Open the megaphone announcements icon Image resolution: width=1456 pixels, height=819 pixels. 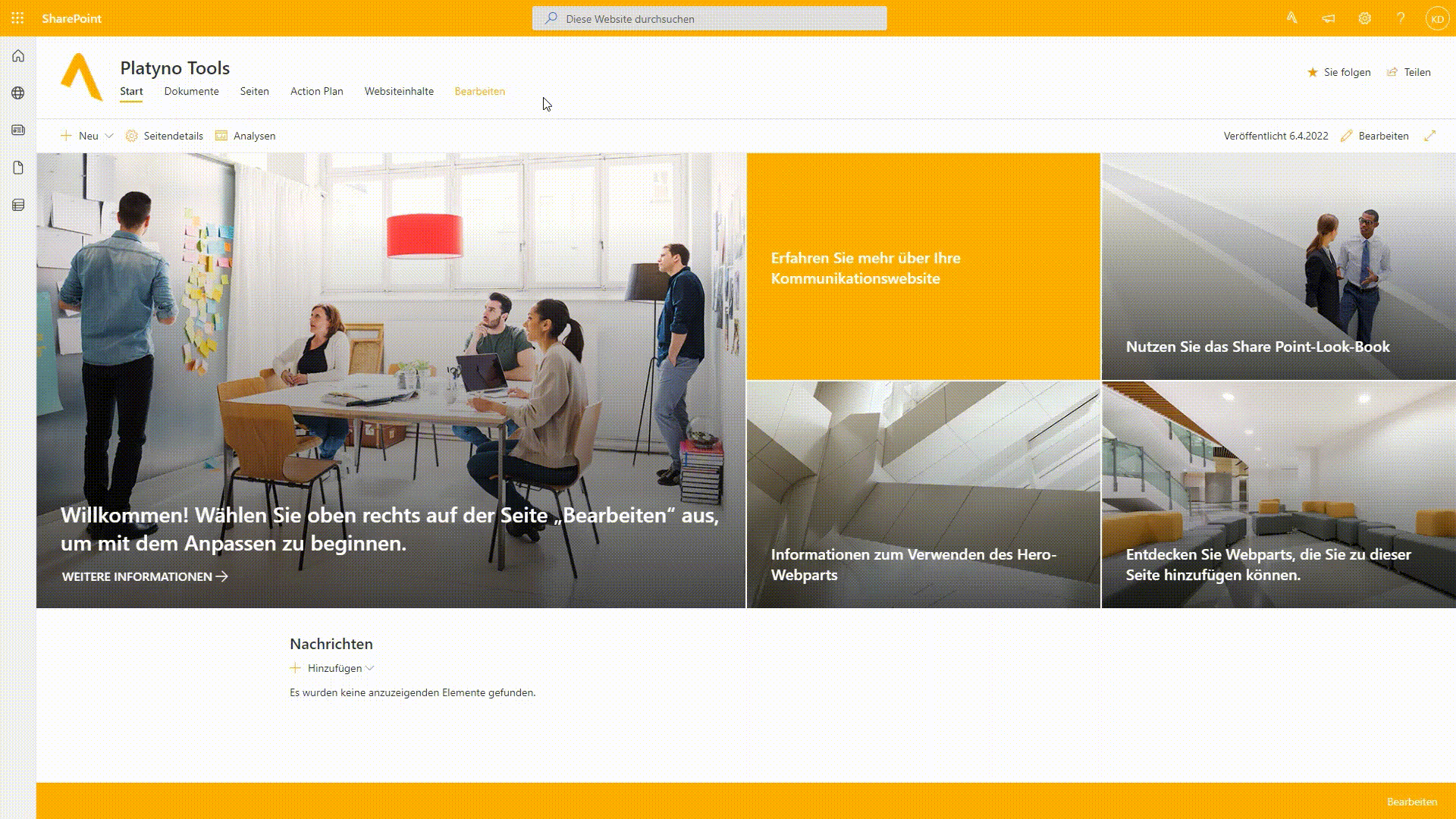[1328, 18]
